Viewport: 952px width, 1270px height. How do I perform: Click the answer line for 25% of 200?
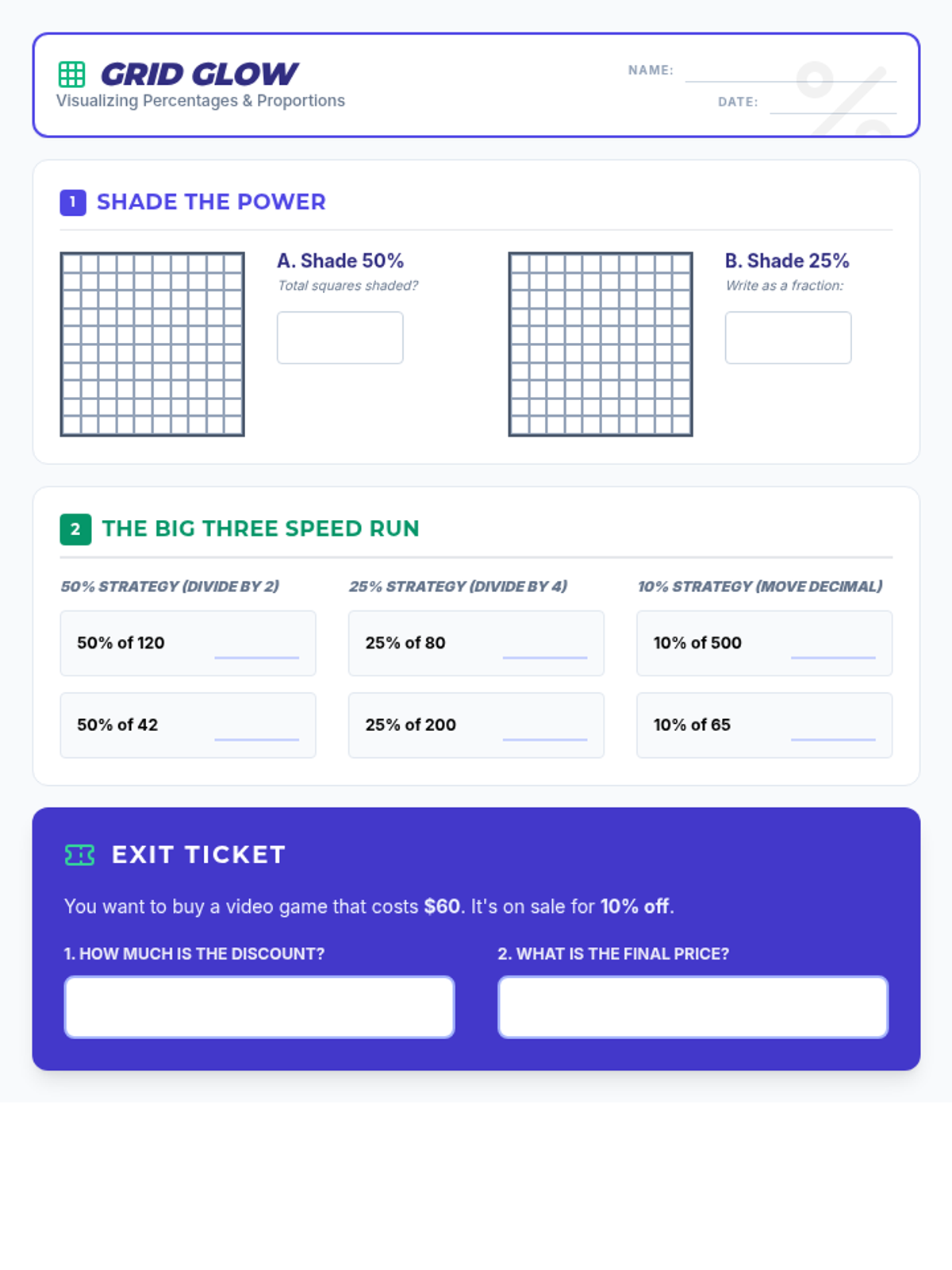pos(545,739)
